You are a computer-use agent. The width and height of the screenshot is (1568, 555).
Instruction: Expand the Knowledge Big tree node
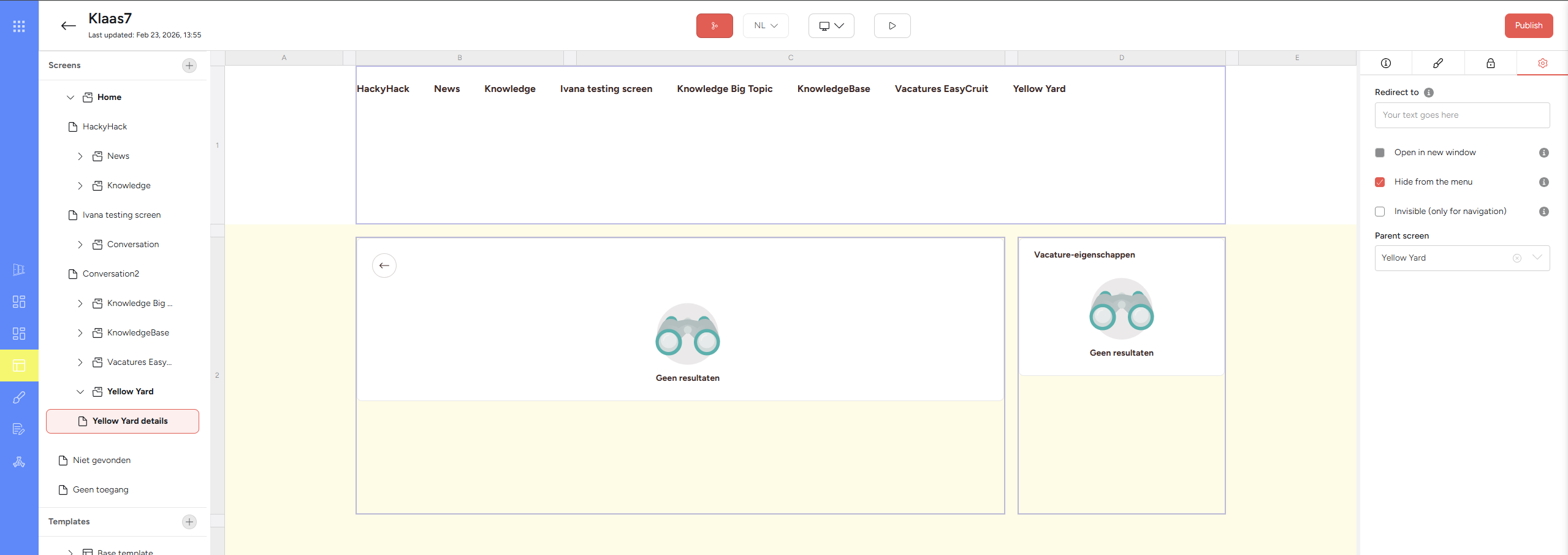(x=80, y=304)
